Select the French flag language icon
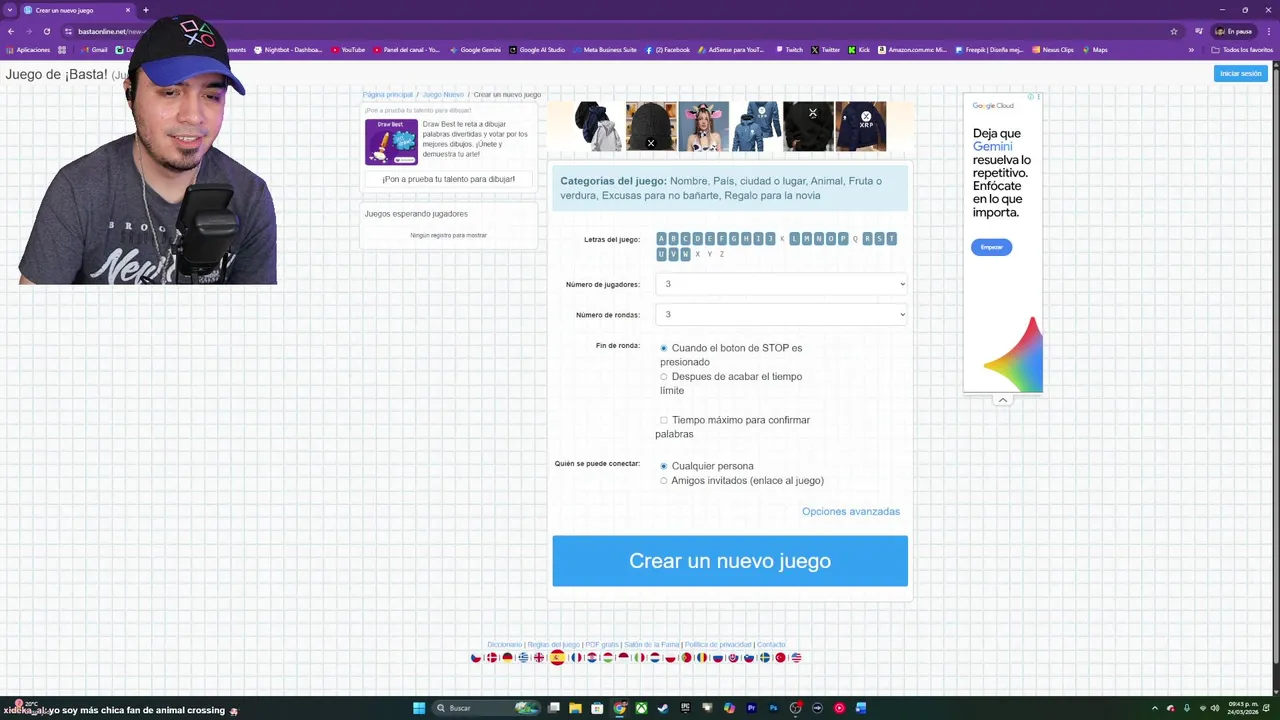1280x720 pixels. 577,658
